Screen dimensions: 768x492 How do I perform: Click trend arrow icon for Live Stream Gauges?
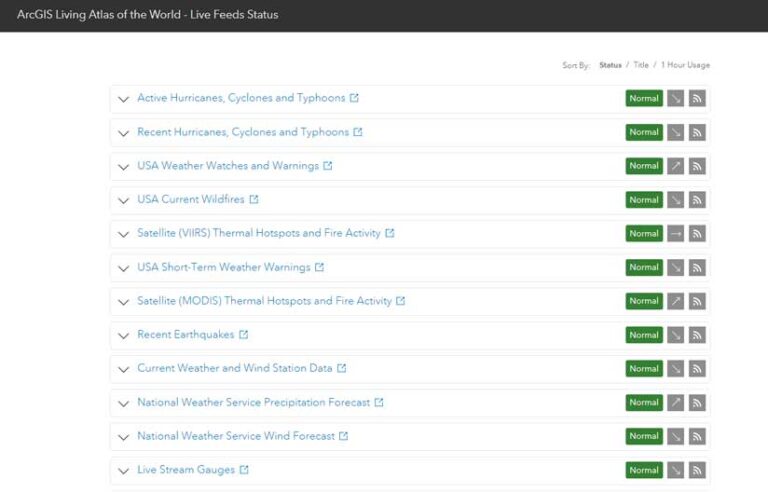(675, 470)
